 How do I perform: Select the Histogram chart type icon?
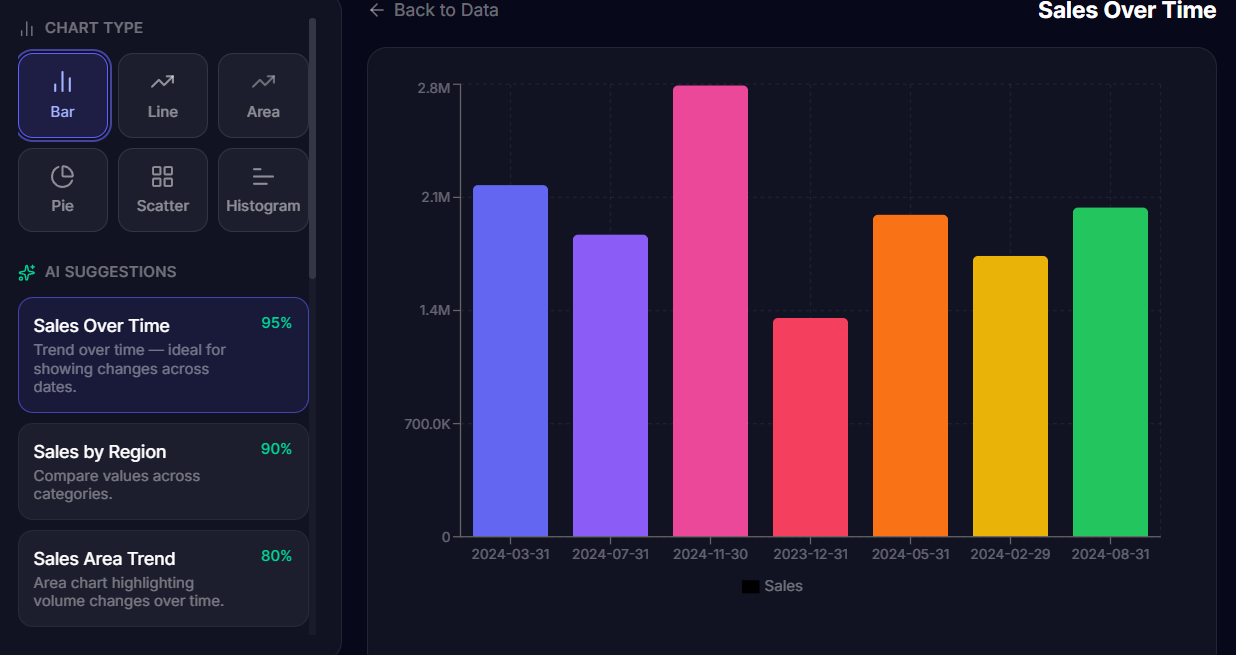pos(263,189)
